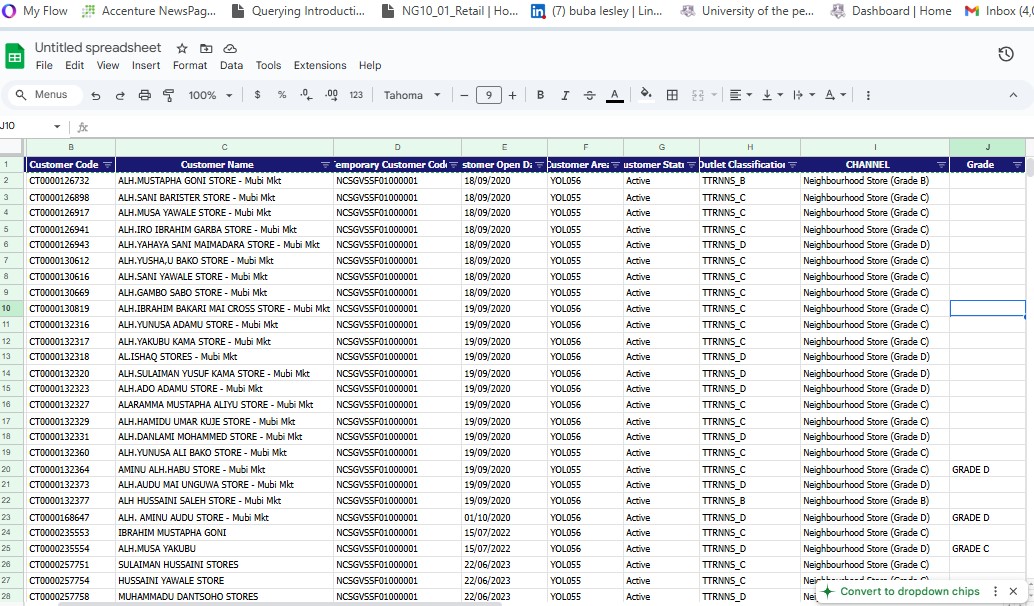Toggle strikethrough formatting
1034x606 pixels.
pos(590,95)
